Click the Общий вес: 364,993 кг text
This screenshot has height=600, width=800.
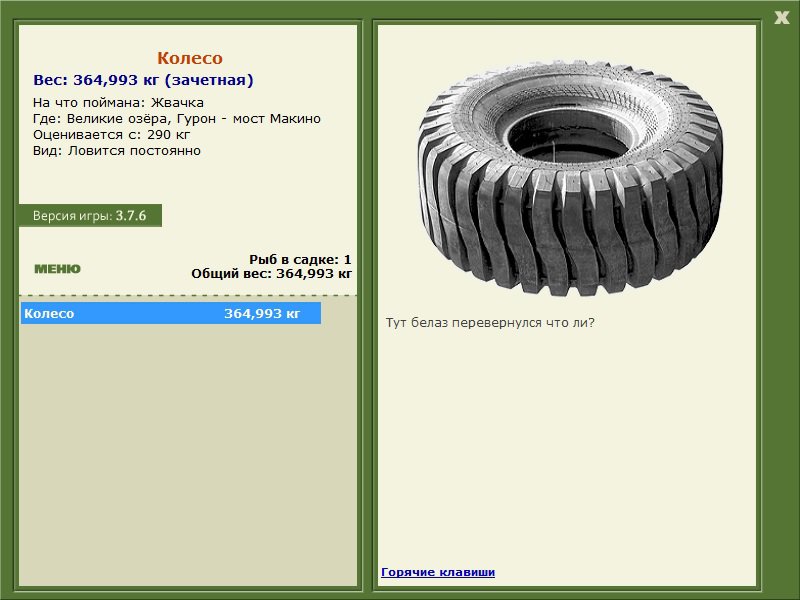(271, 274)
